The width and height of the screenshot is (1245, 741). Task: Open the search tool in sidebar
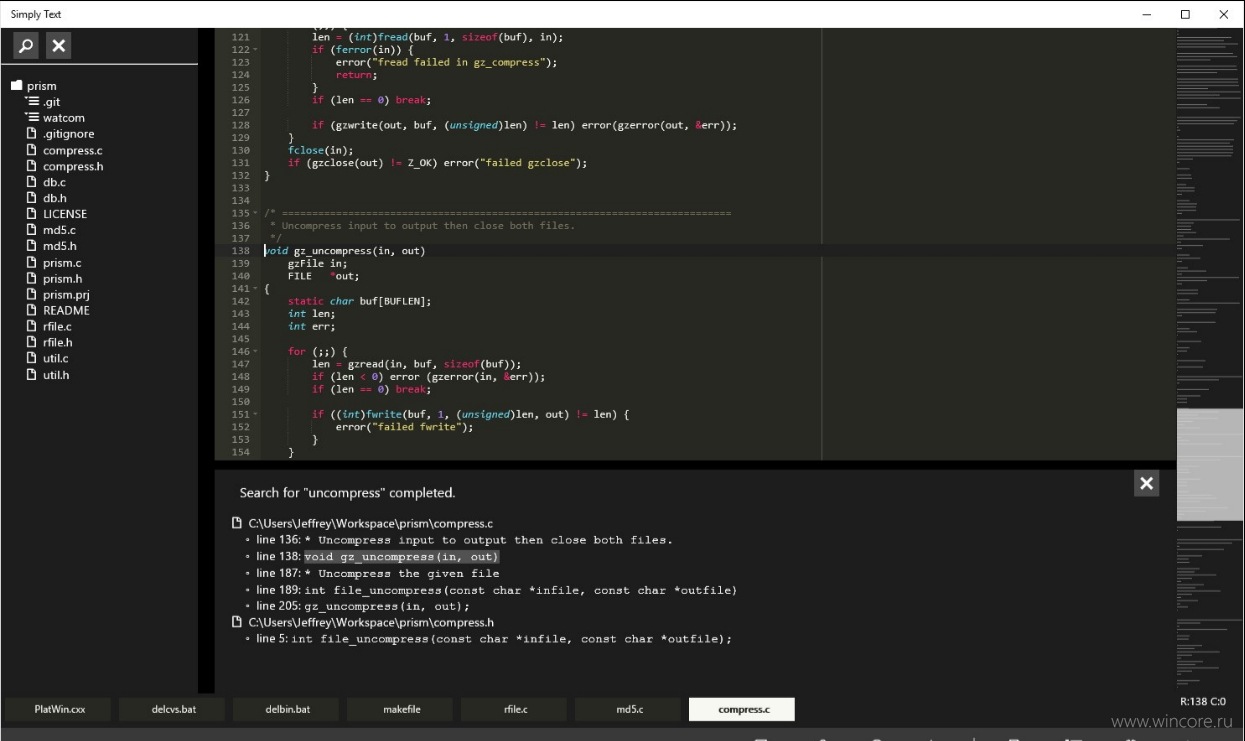coord(26,45)
